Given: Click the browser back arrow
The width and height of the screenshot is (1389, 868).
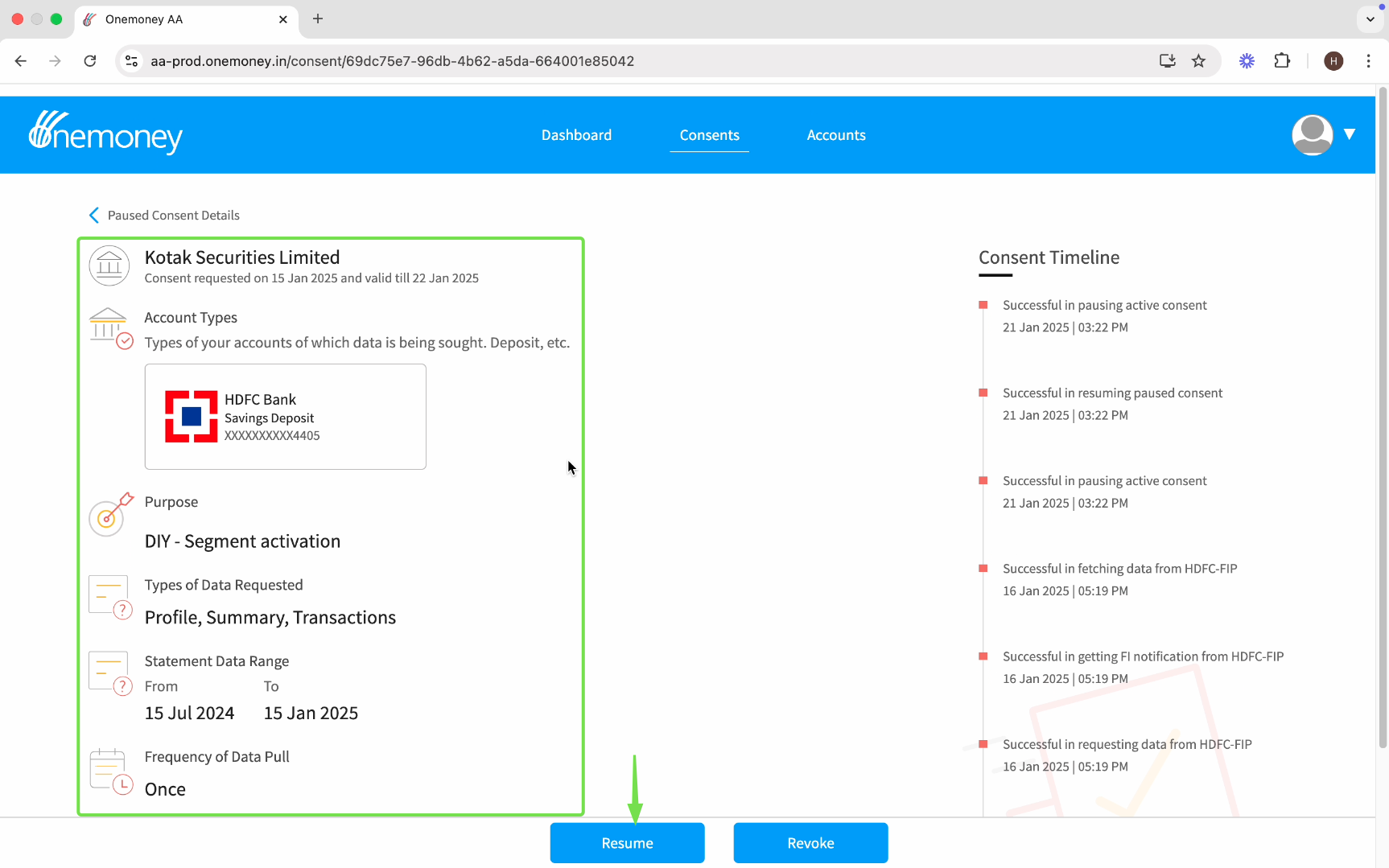Looking at the screenshot, I should click(21, 61).
